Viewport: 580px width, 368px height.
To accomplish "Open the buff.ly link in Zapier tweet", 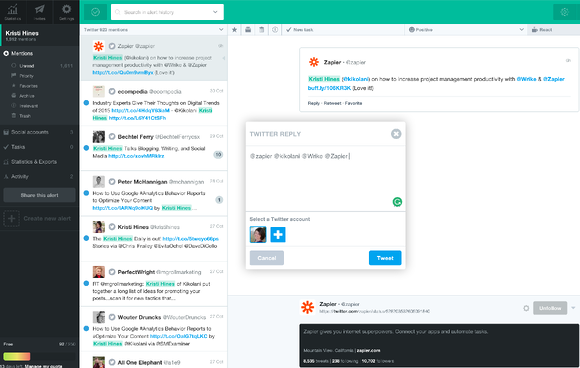I will tap(329, 88).
